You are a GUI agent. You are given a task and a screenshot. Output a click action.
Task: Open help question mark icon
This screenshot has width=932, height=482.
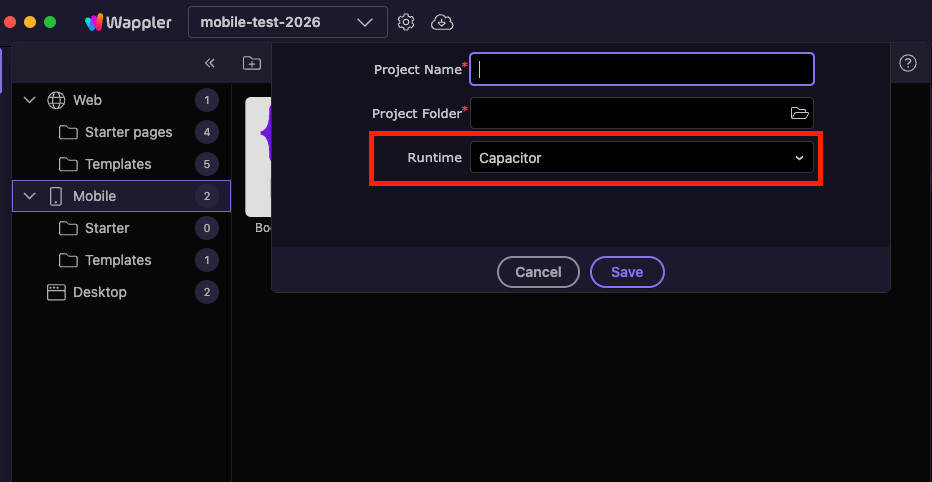908,63
